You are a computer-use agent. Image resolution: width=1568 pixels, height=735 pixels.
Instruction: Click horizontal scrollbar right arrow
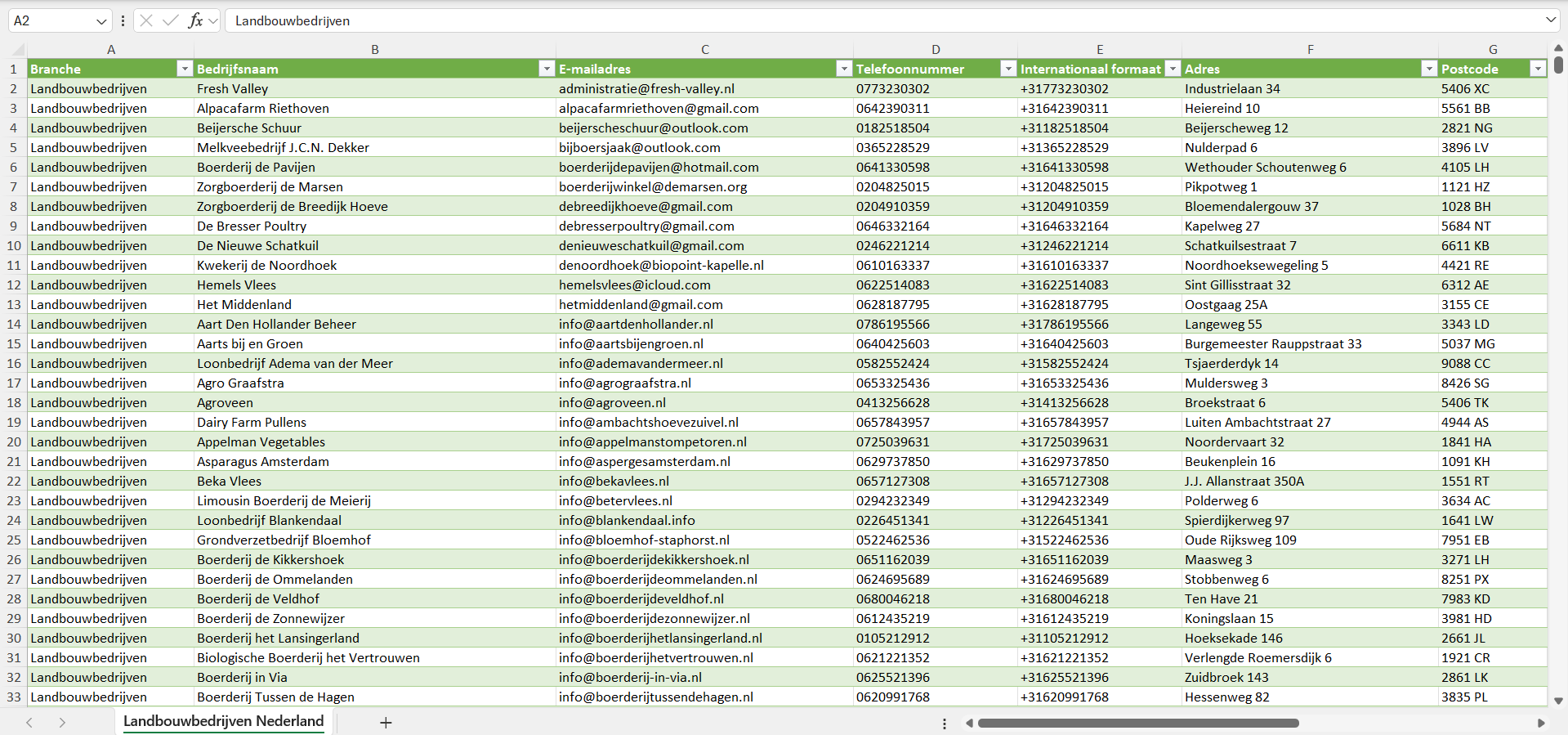1541,723
